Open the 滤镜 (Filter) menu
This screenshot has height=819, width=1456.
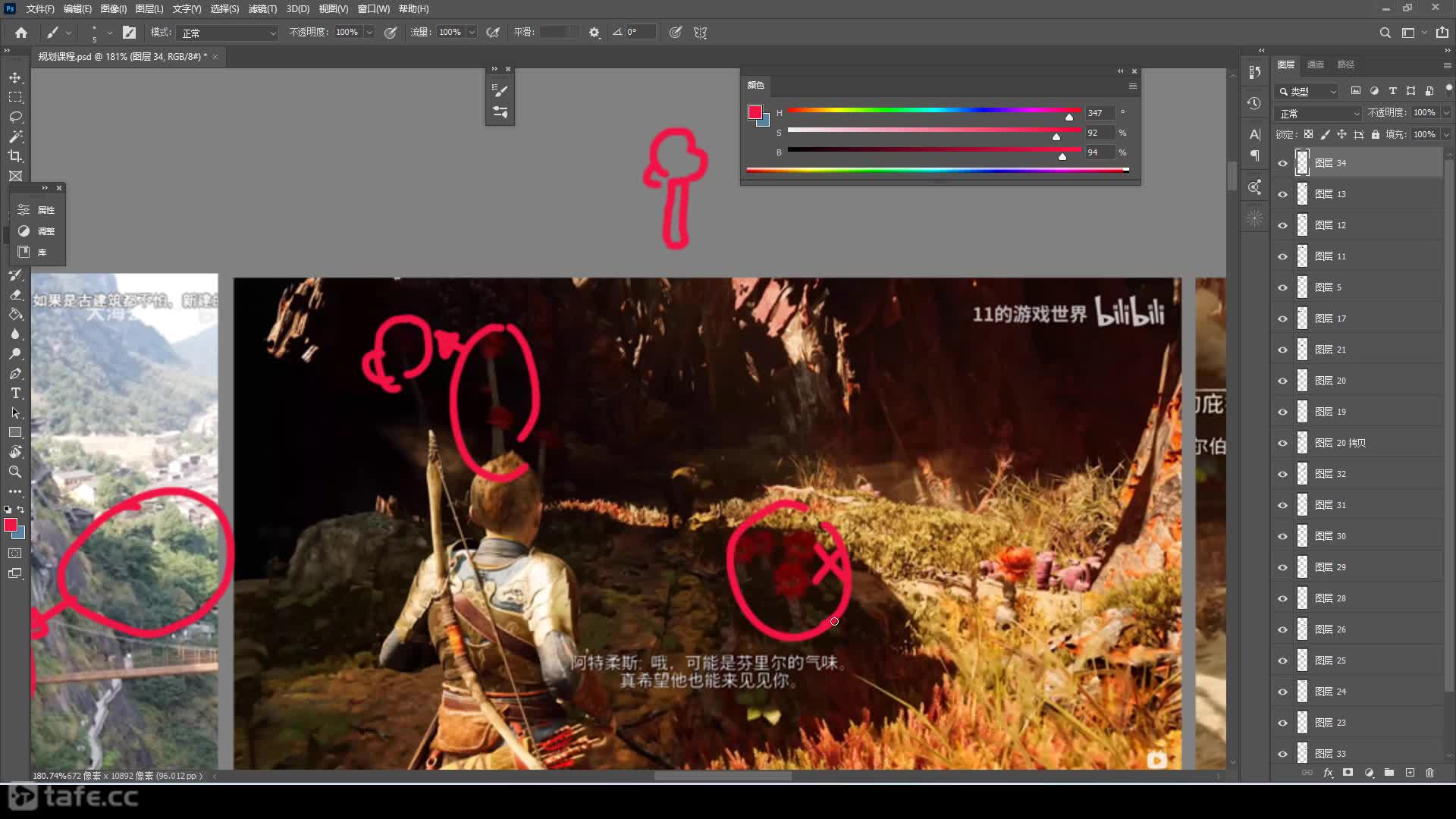pyautogui.click(x=262, y=8)
